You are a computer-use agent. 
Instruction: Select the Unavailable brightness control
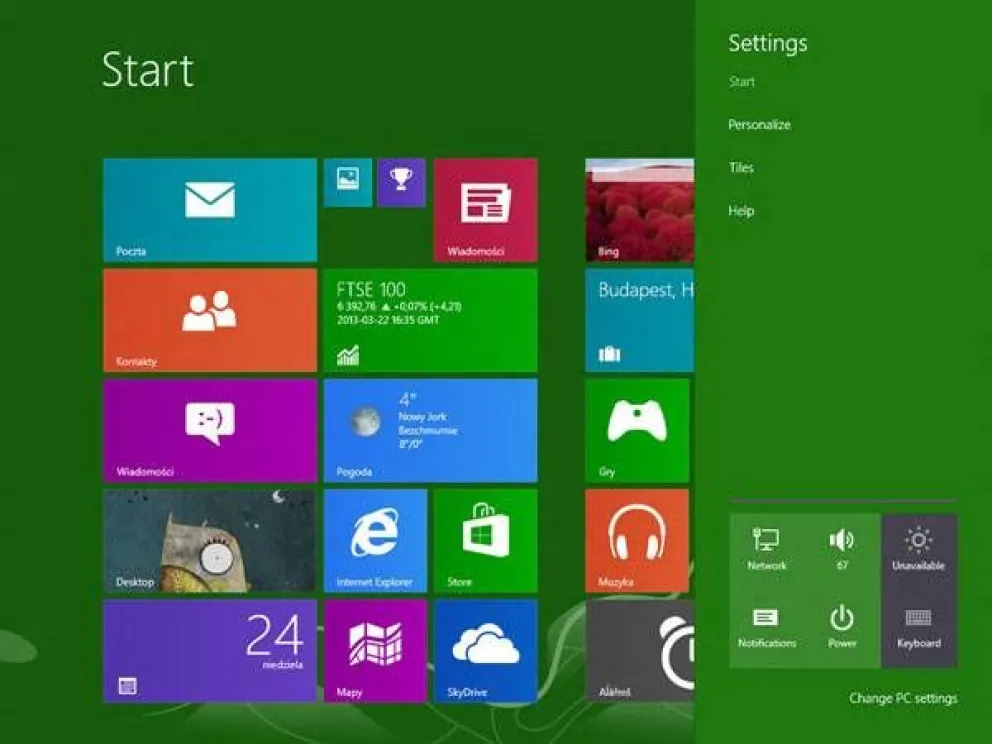click(918, 545)
